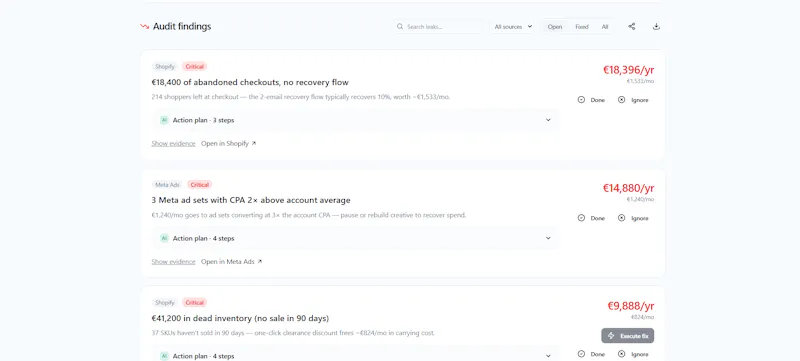Click Execute fix for dead inventory

(628, 336)
